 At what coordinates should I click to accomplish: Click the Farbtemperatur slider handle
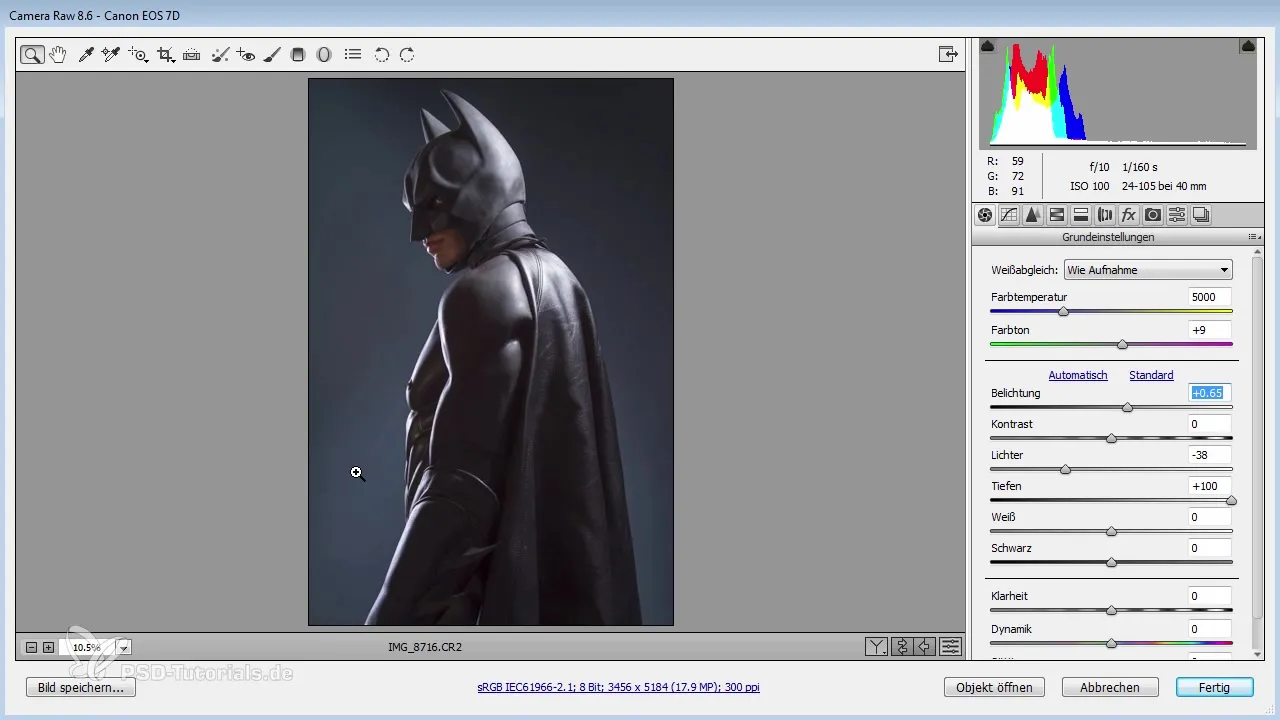(x=1064, y=312)
